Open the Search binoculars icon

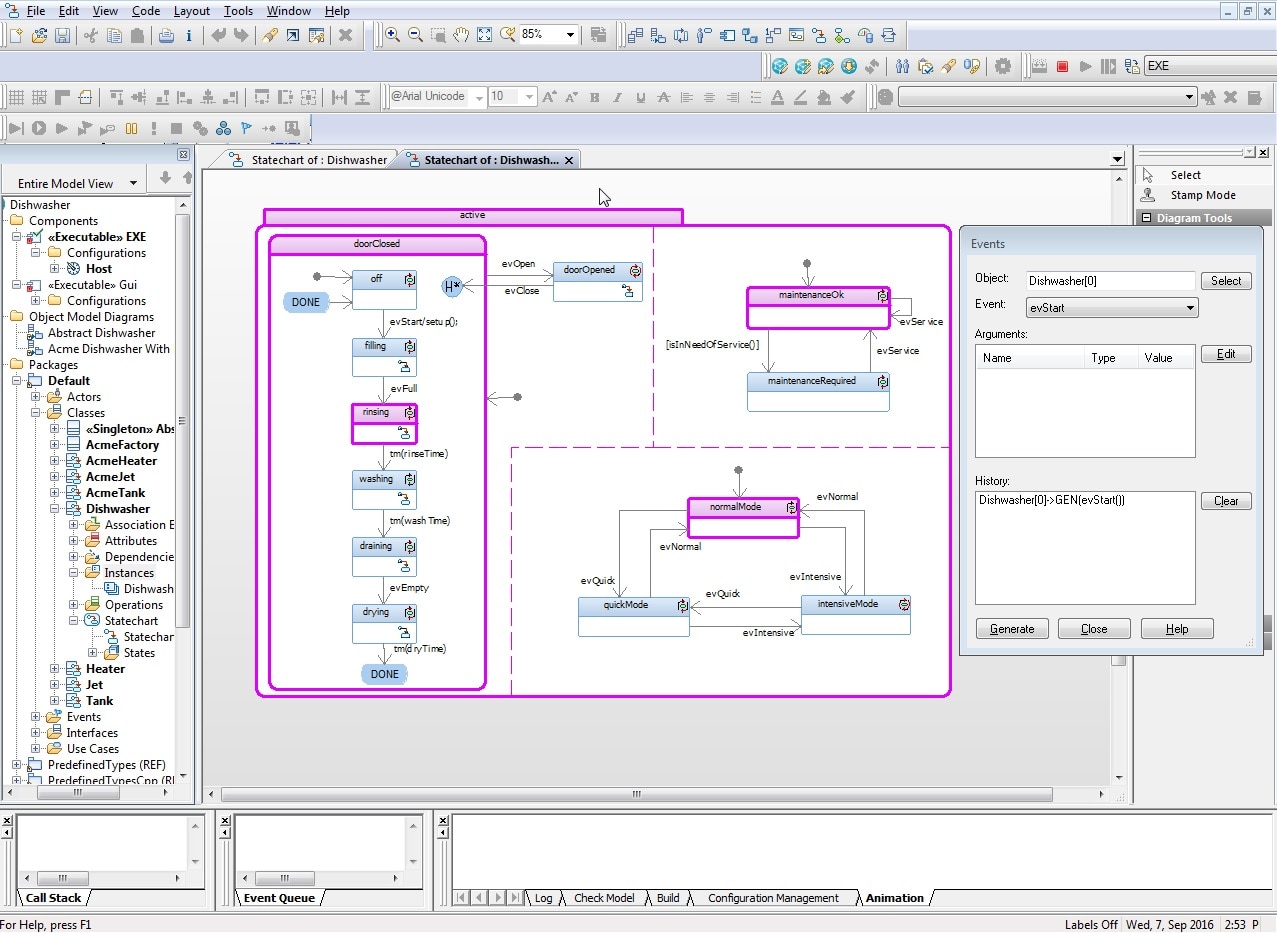pyautogui.click(x=904, y=66)
